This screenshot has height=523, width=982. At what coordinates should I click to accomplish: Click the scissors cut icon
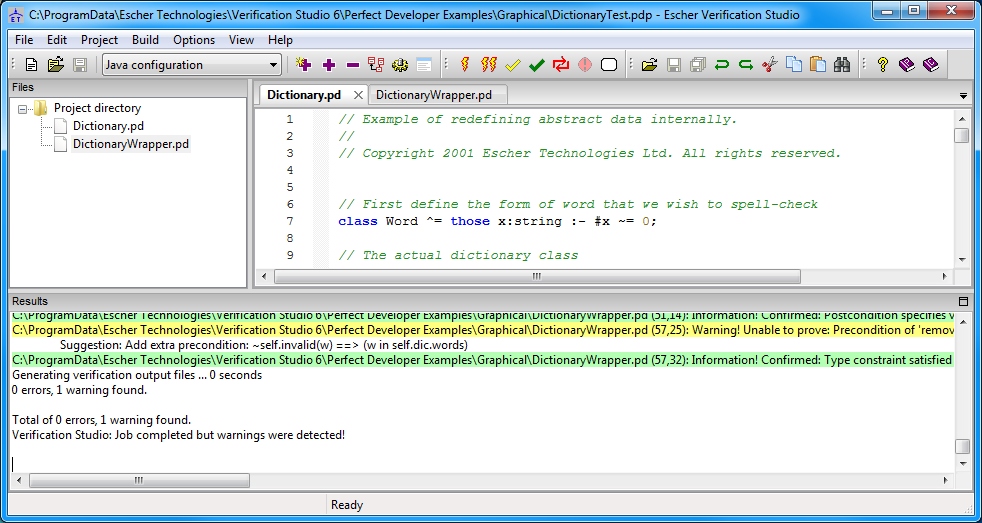[x=769, y=65]
